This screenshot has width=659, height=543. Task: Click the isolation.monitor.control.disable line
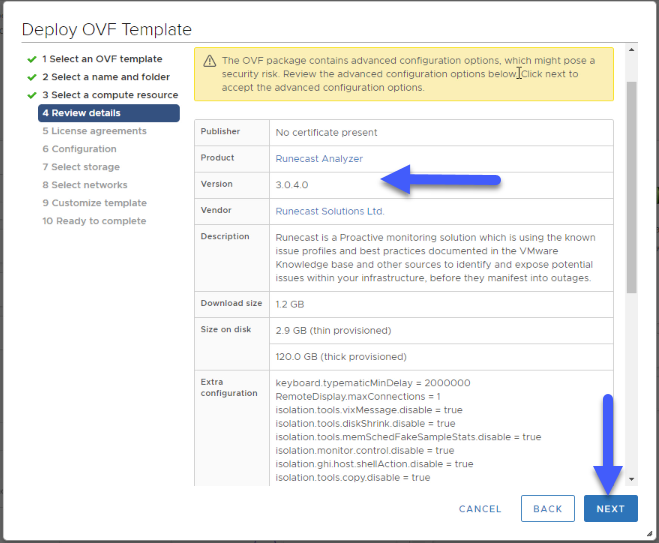[x=365, y=451]
